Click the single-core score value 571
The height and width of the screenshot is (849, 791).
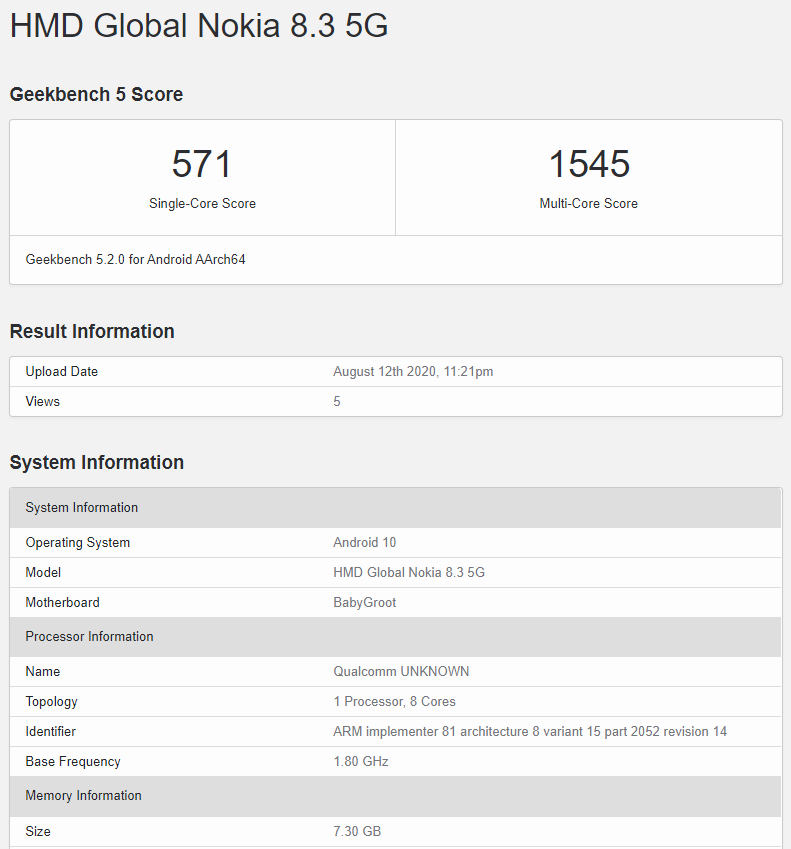(202, 164)
